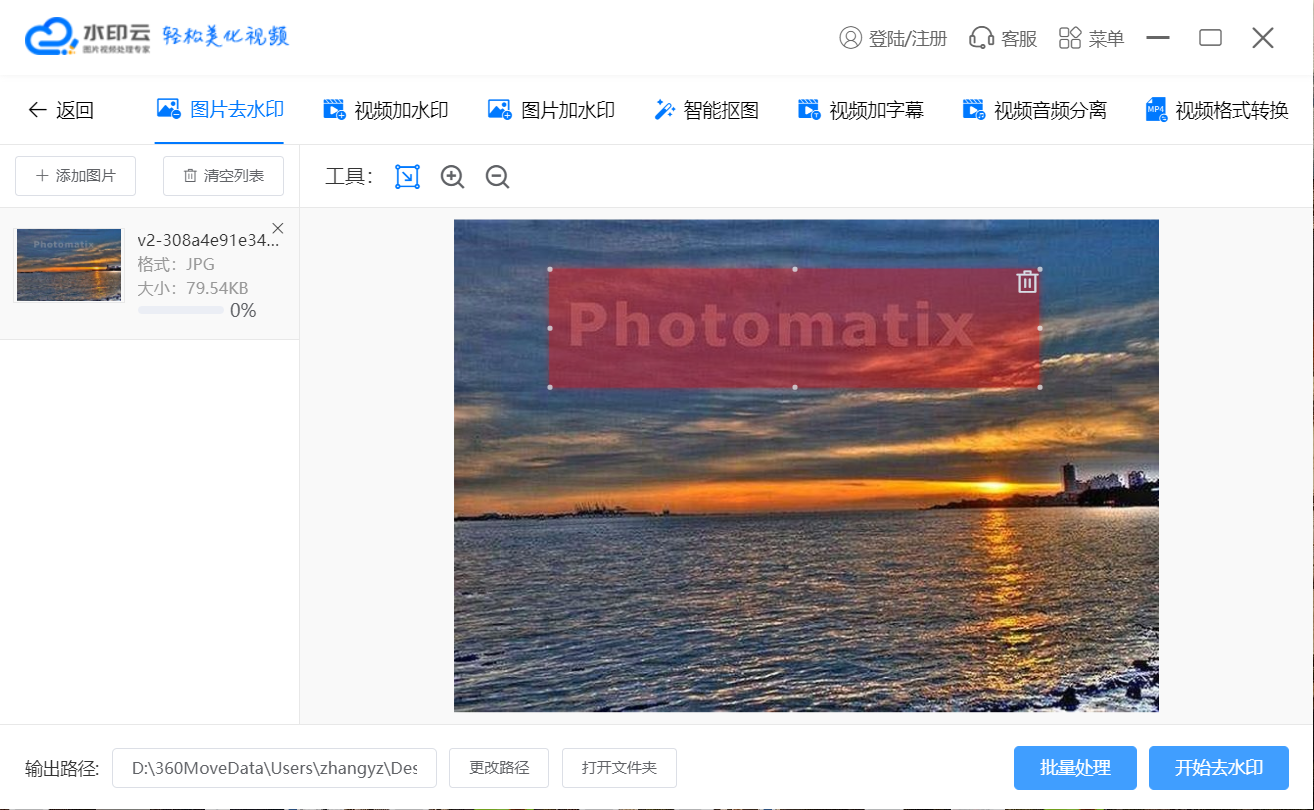Select the sunset image thumbnail in list
The height and width of the screenshot is (810, 1314).
[x=69, y=265]
